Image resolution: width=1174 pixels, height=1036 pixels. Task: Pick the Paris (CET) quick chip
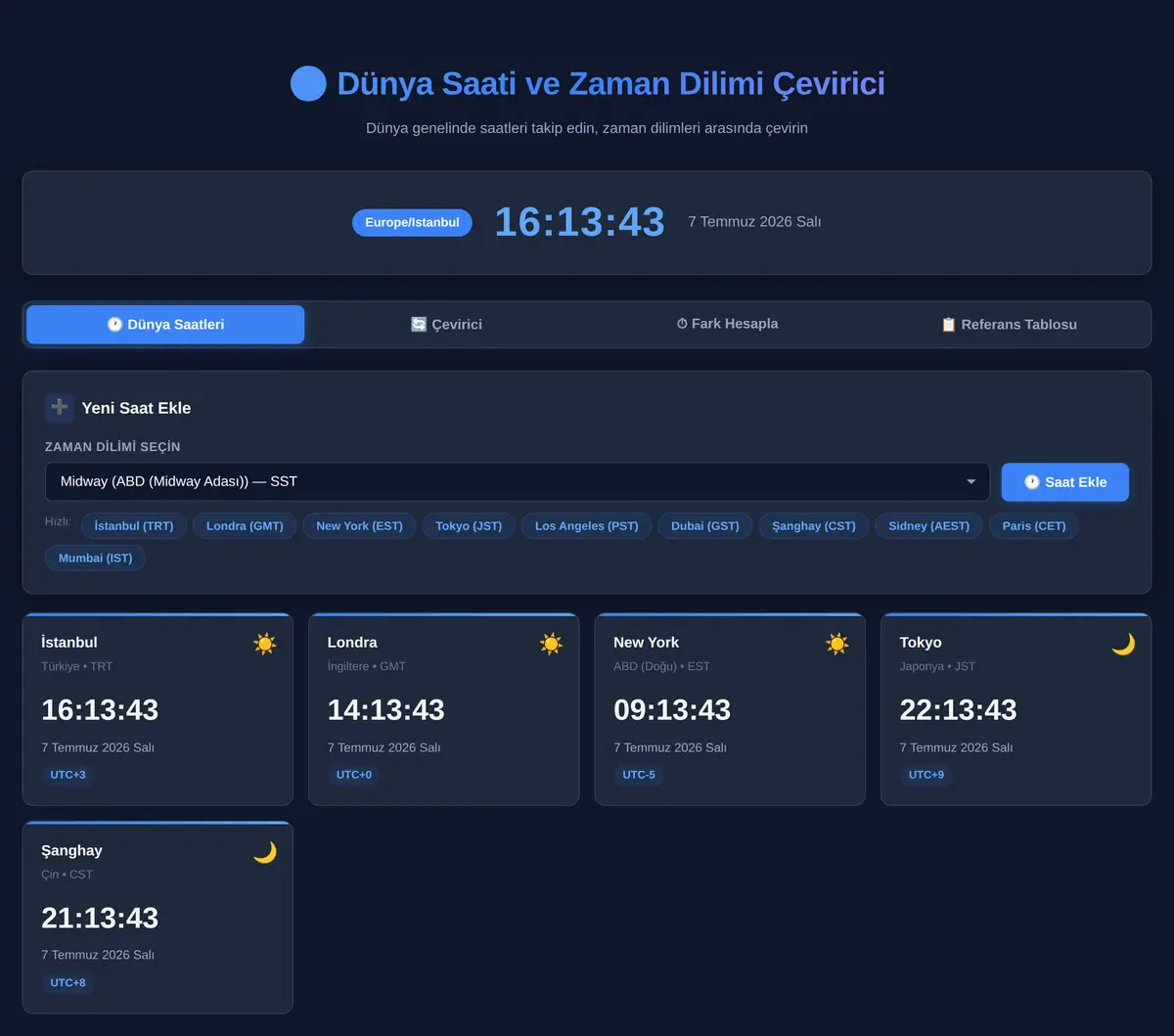pos(1034,526)
